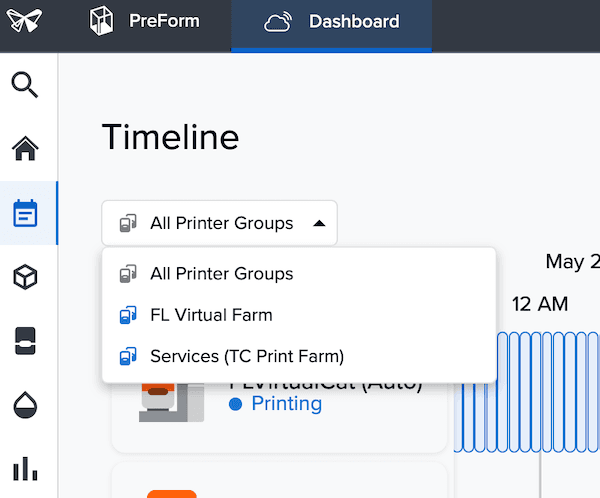Click the blue Printing status link

tap(287, 404)
